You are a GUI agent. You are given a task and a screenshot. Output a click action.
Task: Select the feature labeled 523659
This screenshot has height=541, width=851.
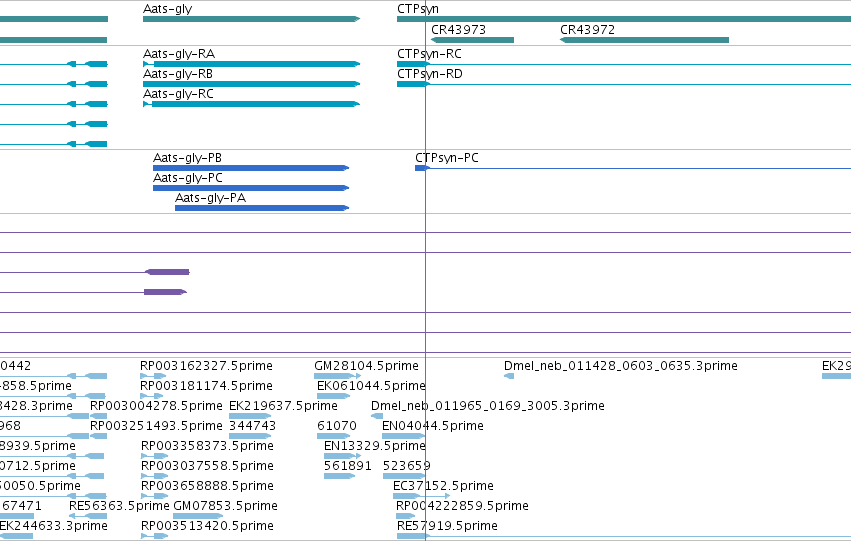[404, 476]
